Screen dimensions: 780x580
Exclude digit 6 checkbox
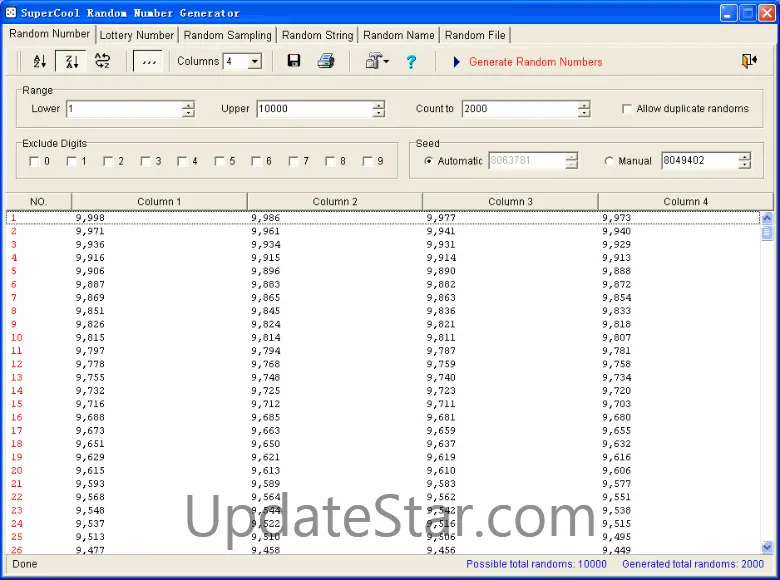(256, 161)
